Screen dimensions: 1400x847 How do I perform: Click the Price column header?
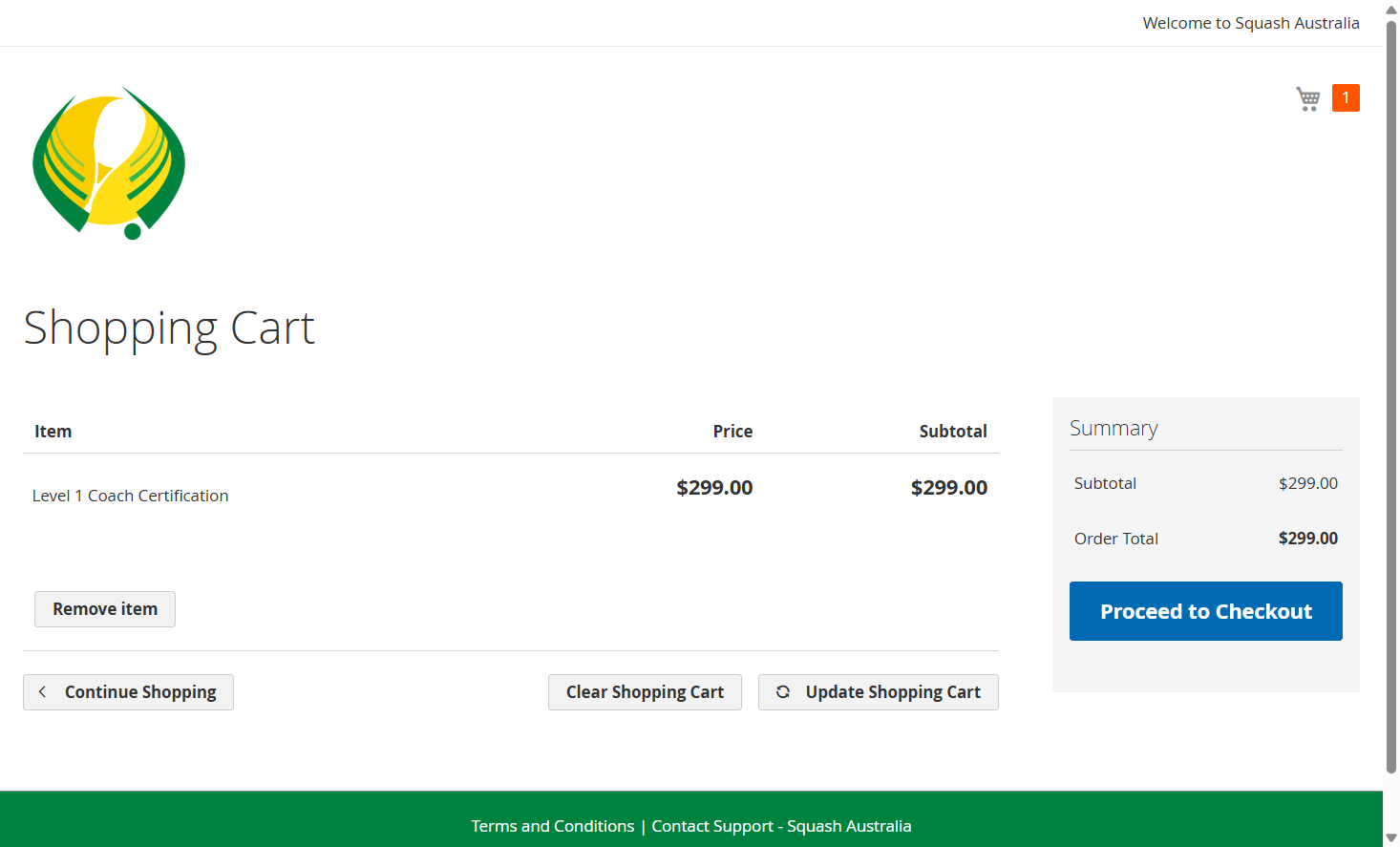coord(732,432)
